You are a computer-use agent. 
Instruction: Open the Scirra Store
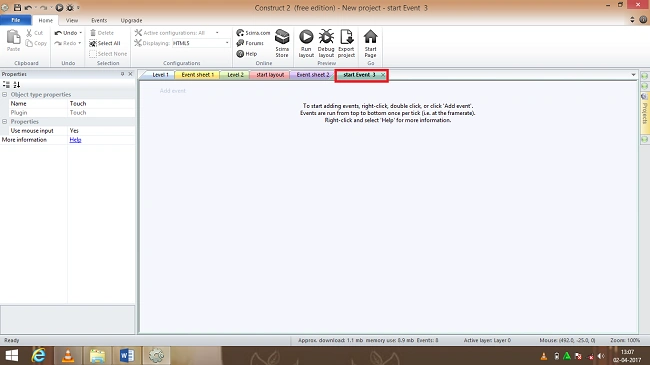(282, 43)
